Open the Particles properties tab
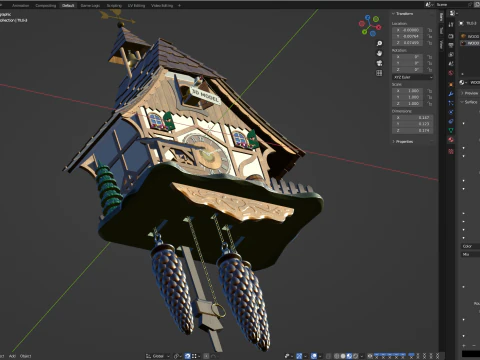The image size is (480, 360). [451, 103]
